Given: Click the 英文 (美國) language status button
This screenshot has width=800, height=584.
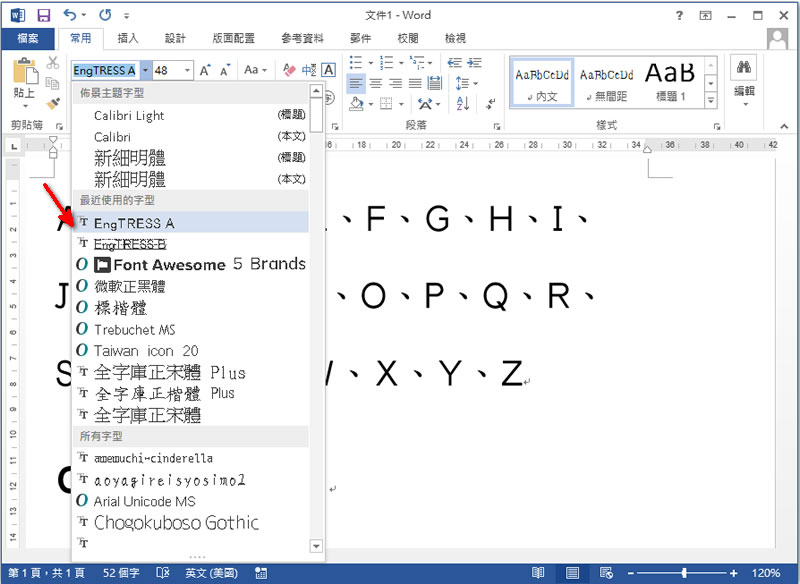Looking at the screenshot, I should coord(211,573).
